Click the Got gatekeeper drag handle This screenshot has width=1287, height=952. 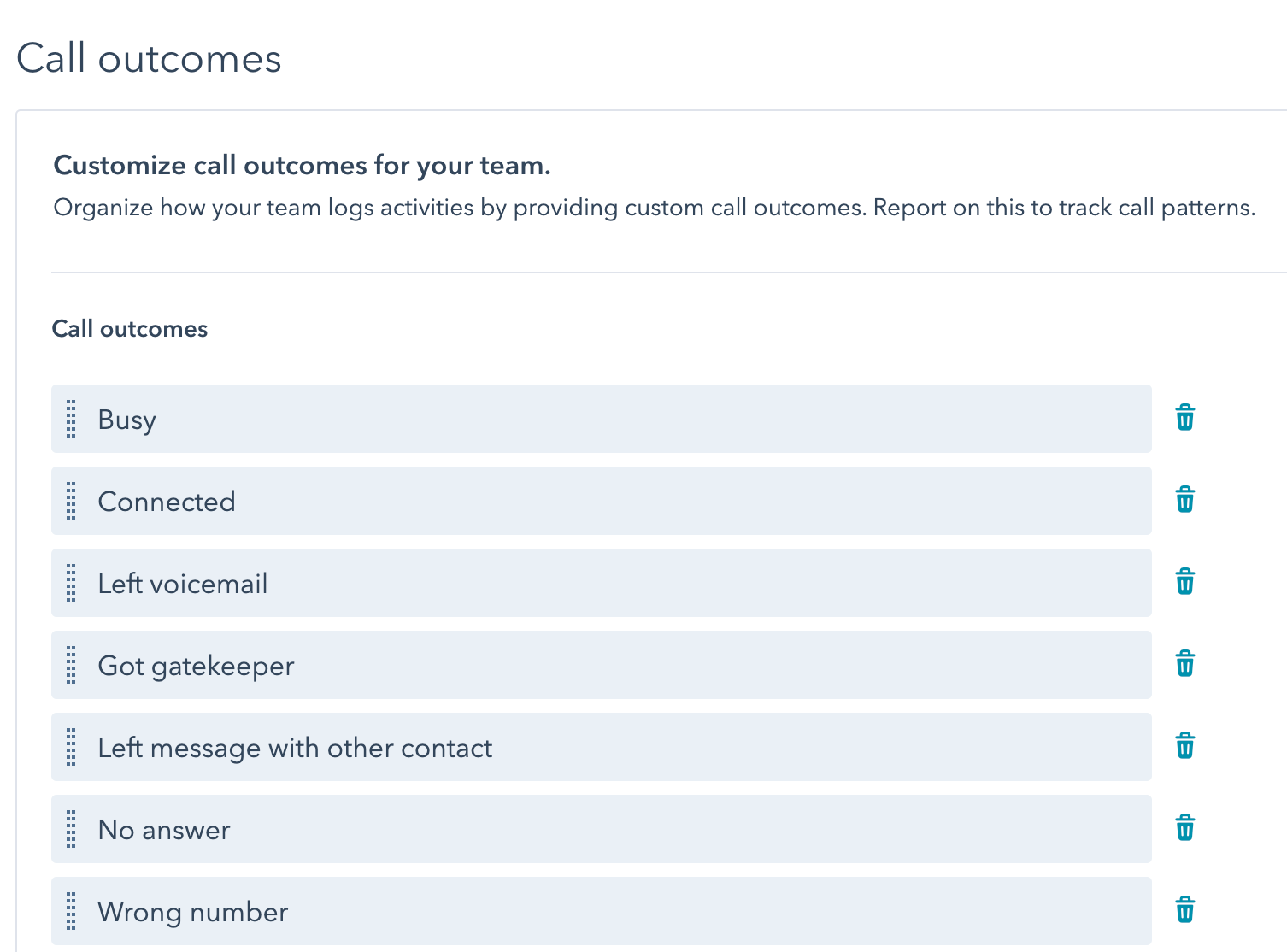(71, 665)
